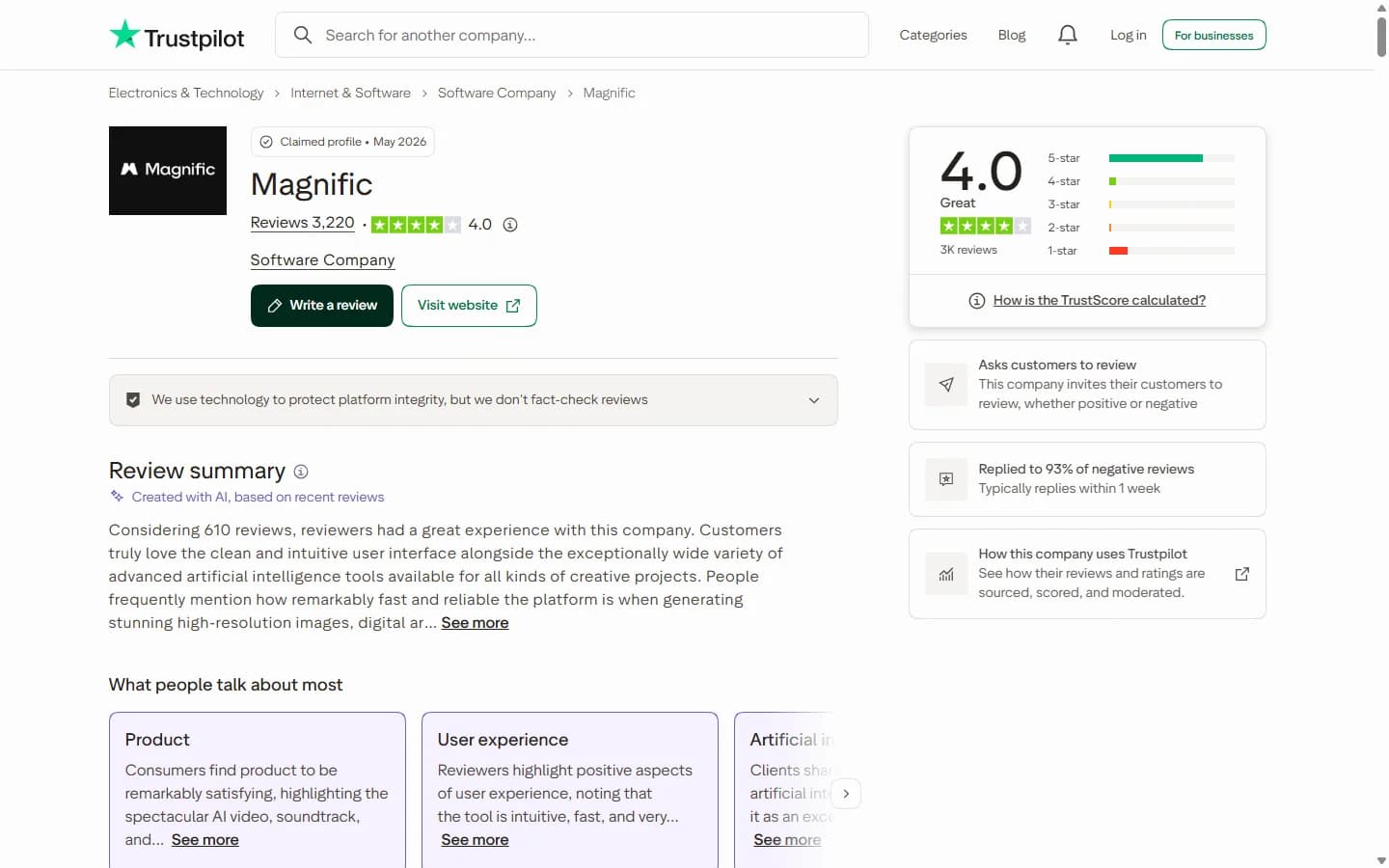This screenshot has width=1389, height=868.
Task: Open notifications bell icon
Action: [x=1067, y=35]
